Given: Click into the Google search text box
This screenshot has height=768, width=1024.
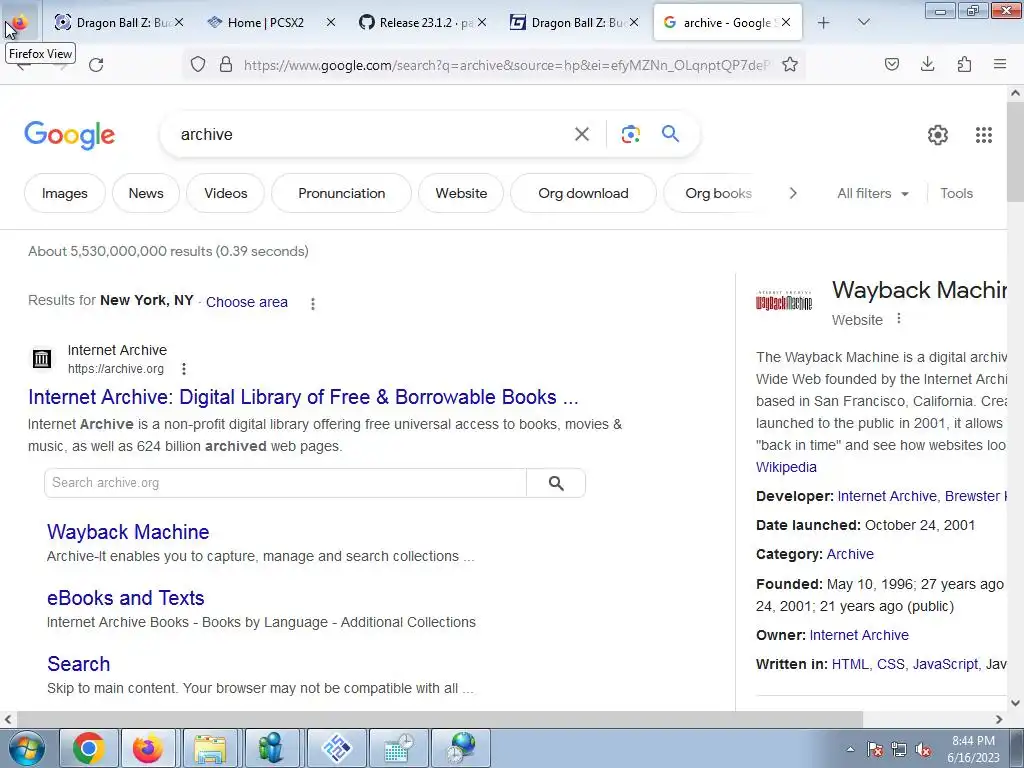Looking at the screenshot, I should click(x=372, y=135).
